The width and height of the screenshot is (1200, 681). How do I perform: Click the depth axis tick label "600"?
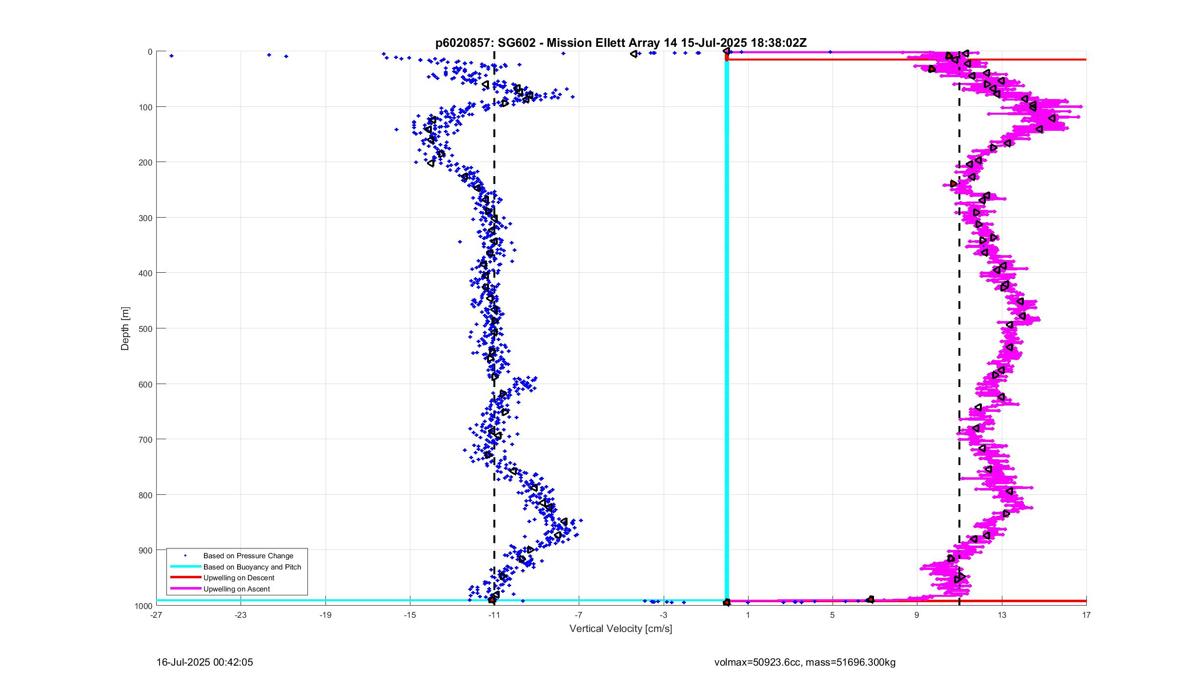coord(144,384)
